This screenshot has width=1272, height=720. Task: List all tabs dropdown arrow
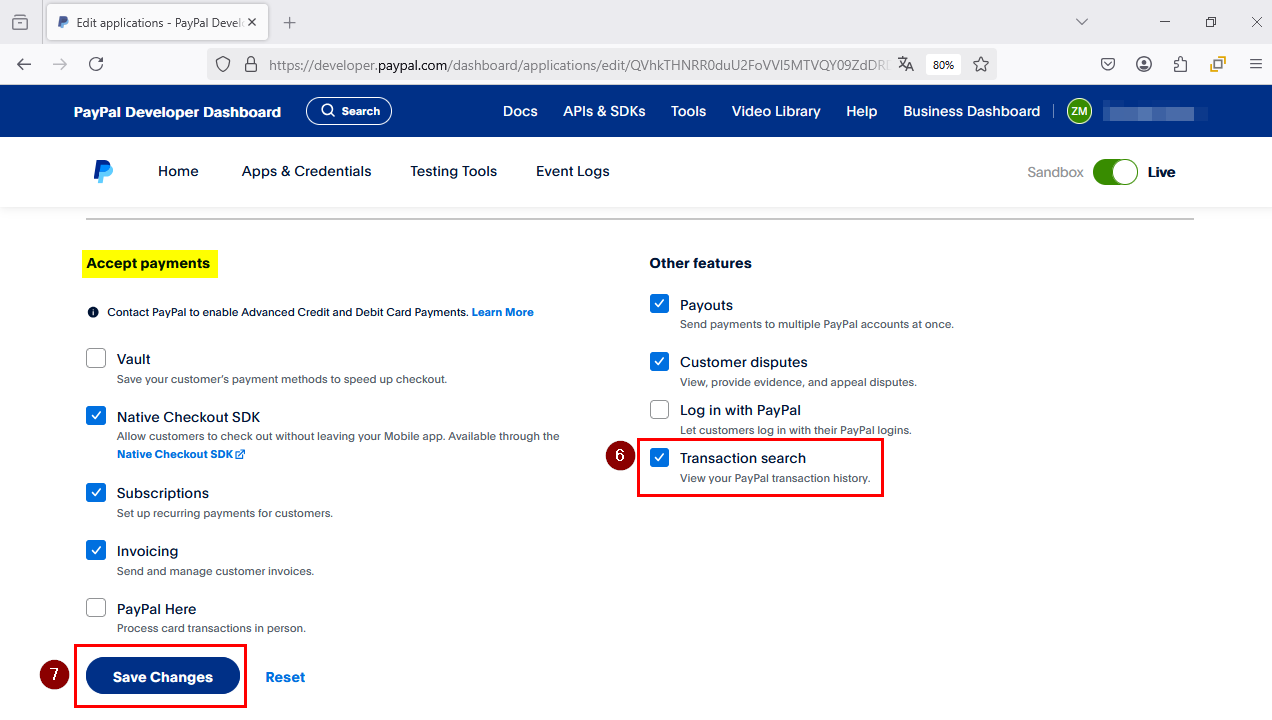(1082, 22)
